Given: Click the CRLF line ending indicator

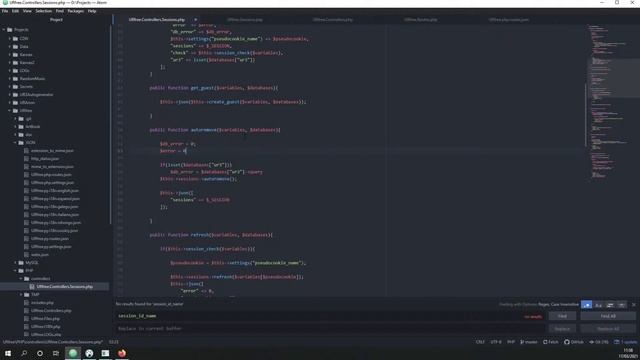Looking at the screenshot, I should click(x=480, y=342).
